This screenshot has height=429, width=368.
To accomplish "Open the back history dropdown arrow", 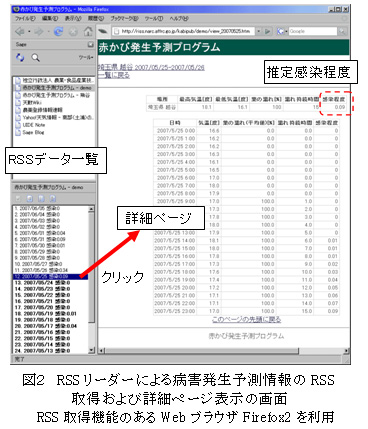I will point(29,32).
